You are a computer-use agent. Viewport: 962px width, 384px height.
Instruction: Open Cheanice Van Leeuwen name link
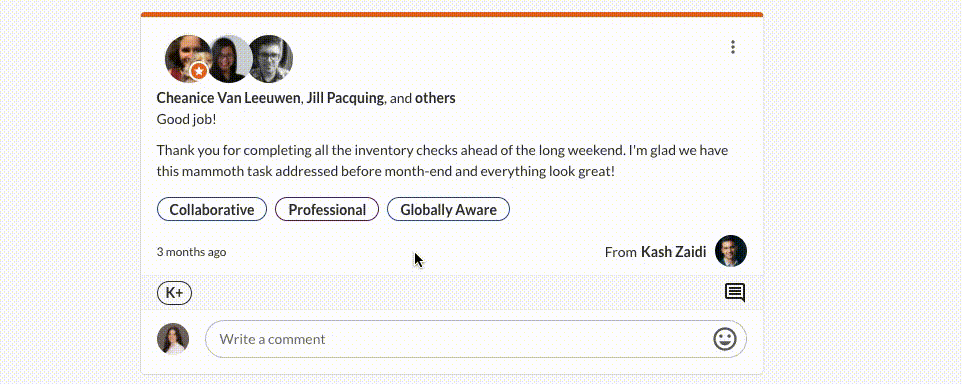pos(229,98)
